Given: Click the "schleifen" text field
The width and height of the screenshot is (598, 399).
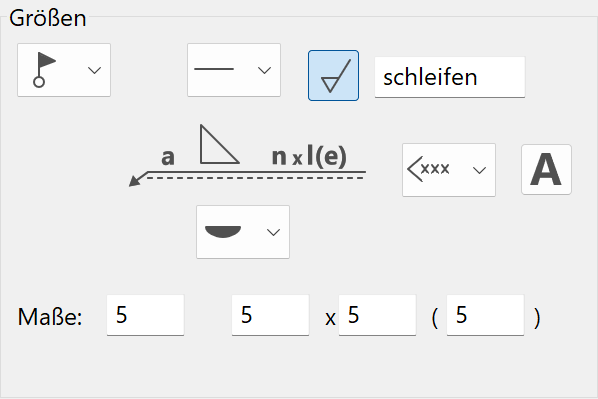Looking at the screenshot, I should tap(450, 77).
